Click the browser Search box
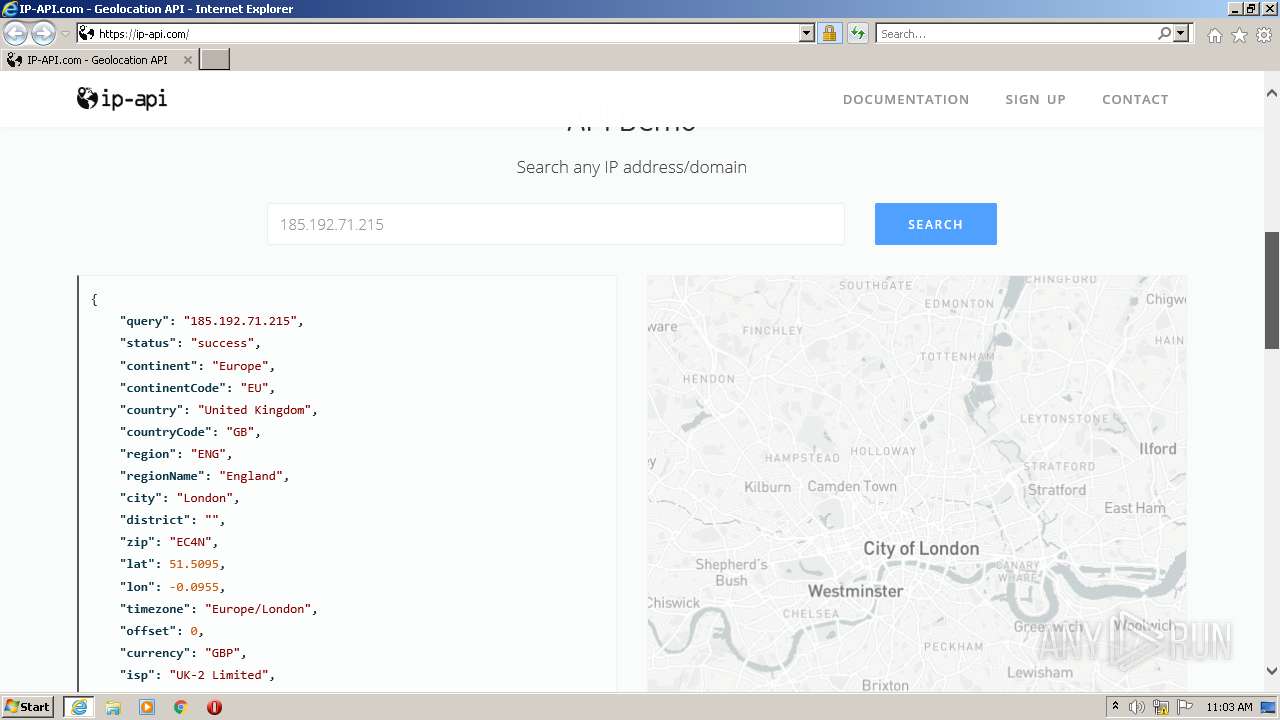 [x=1016, y=34]
